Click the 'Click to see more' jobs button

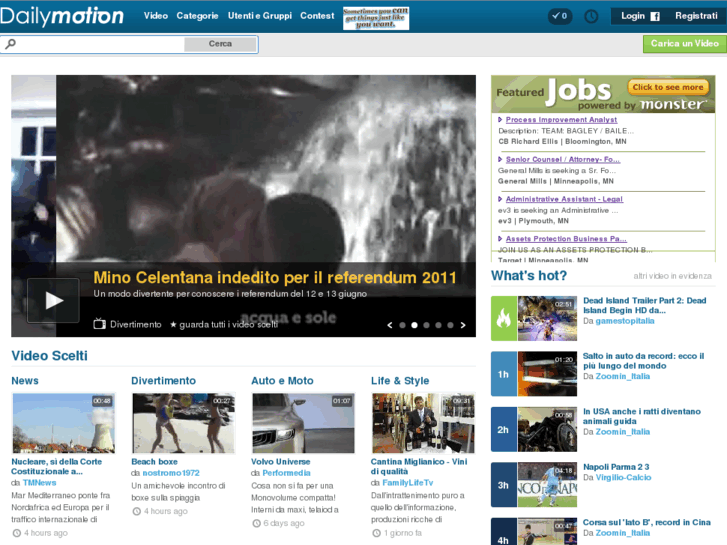(668, 87)
